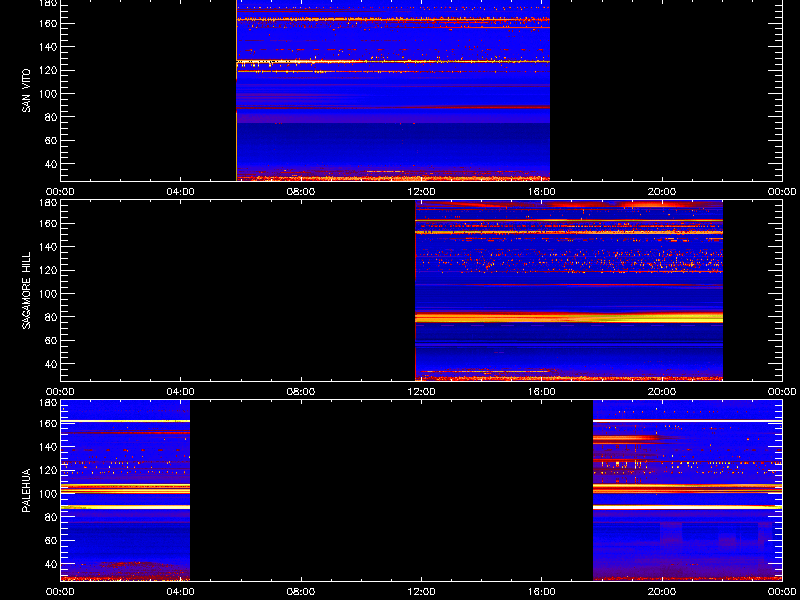Click 20:00 time label under Palehua plot
The image size is (800, 600).
coord(662,592)
